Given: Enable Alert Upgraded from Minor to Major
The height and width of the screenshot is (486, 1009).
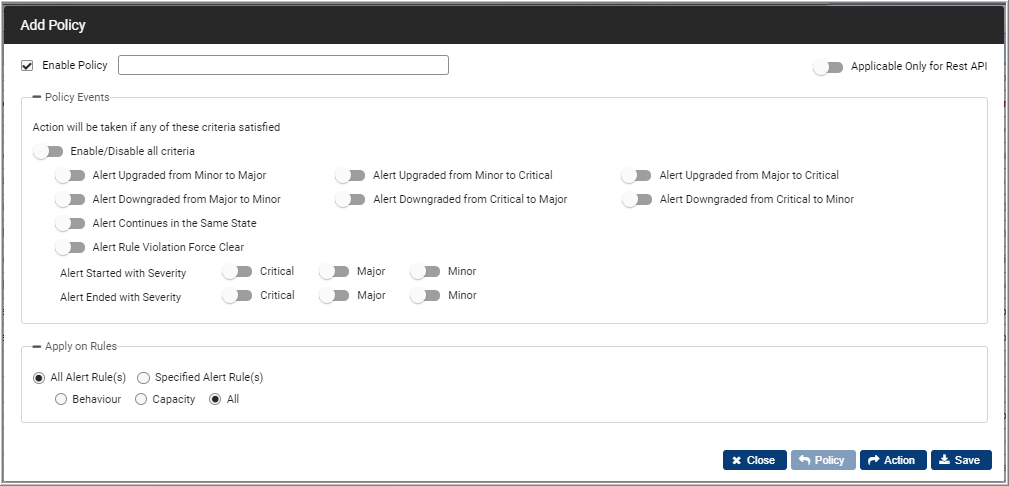Looking at the screenshot, I should 70,175.
